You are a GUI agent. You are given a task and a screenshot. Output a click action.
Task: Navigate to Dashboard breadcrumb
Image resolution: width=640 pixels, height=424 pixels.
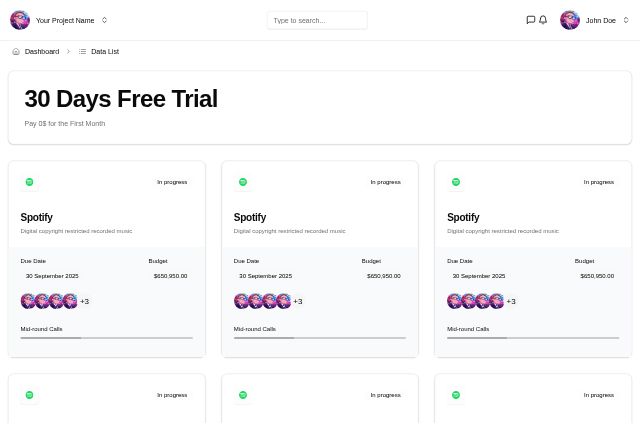[42, 51]
